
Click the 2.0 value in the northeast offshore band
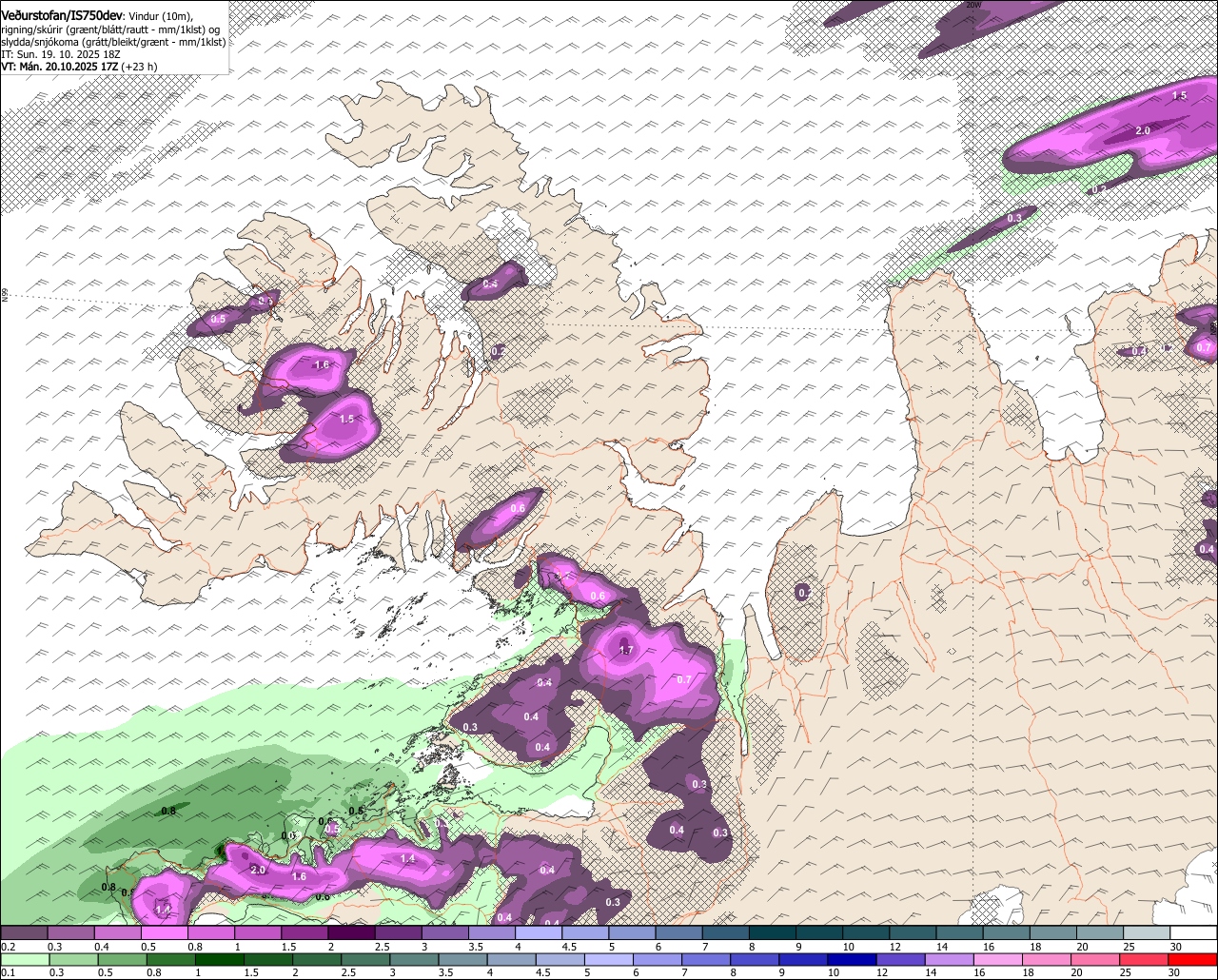(x=1143, y=130)
